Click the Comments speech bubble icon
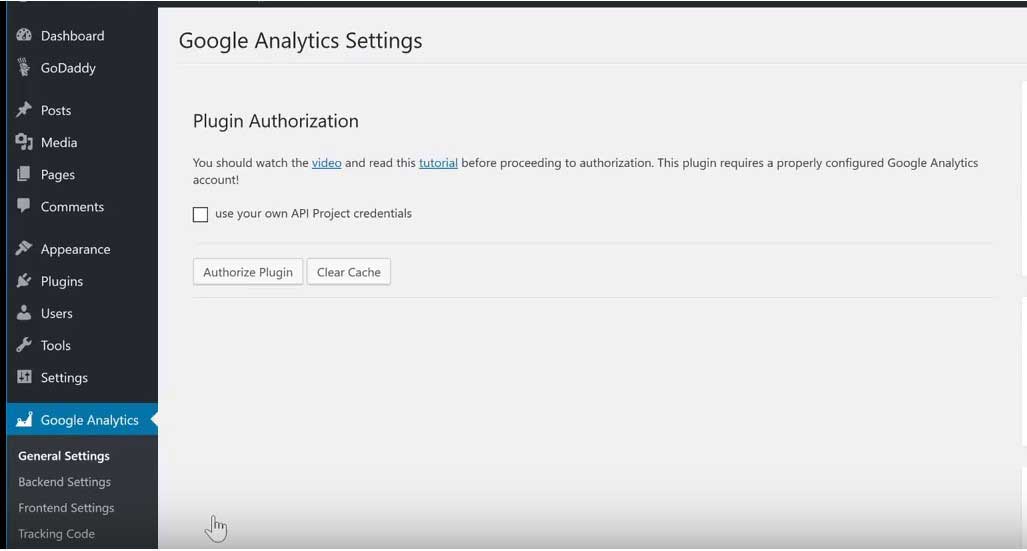Viewport: 1027px width, 551px height. pyautogui.click(x=24, y=206)
